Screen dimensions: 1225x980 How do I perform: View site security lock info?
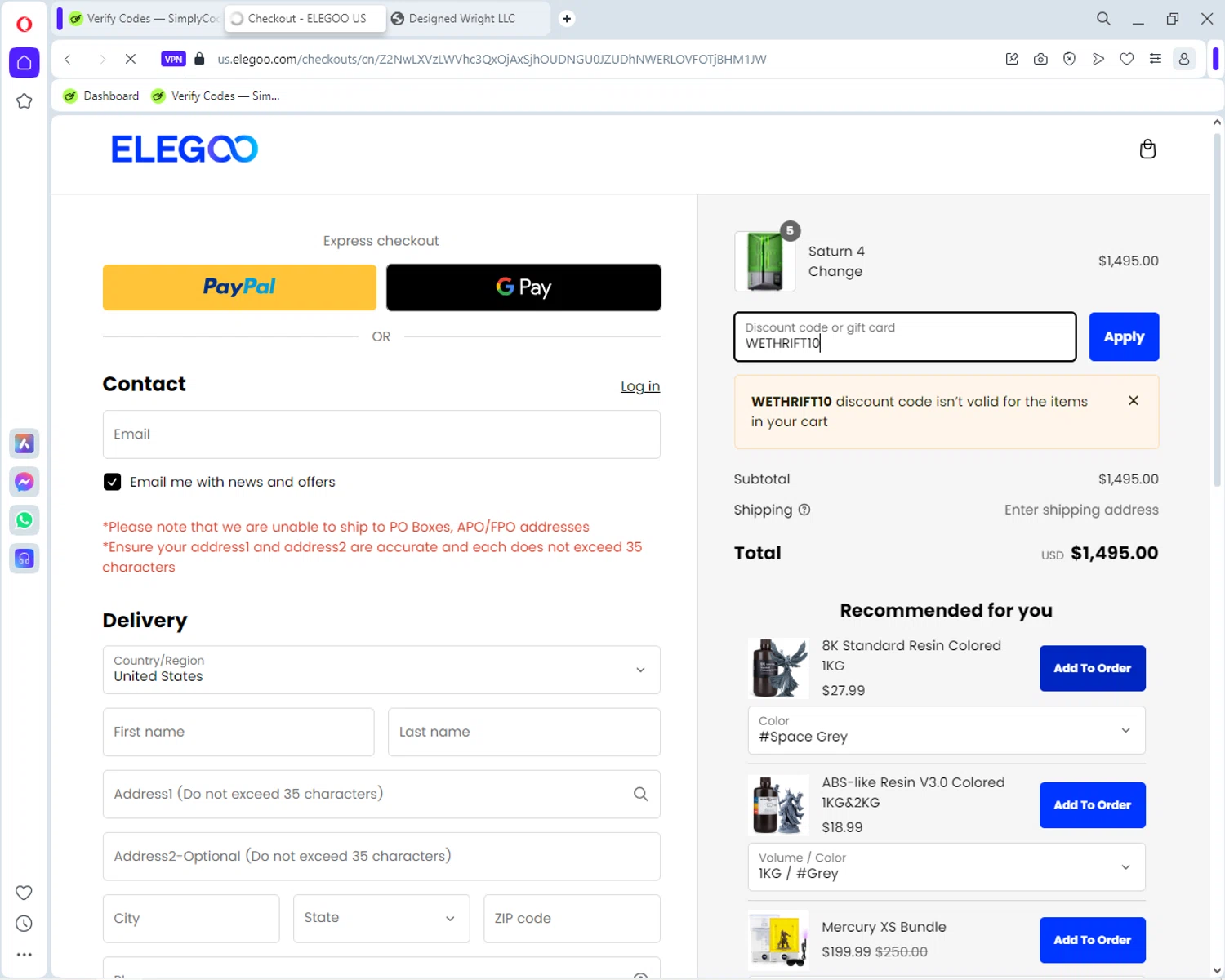pos(199,59)
